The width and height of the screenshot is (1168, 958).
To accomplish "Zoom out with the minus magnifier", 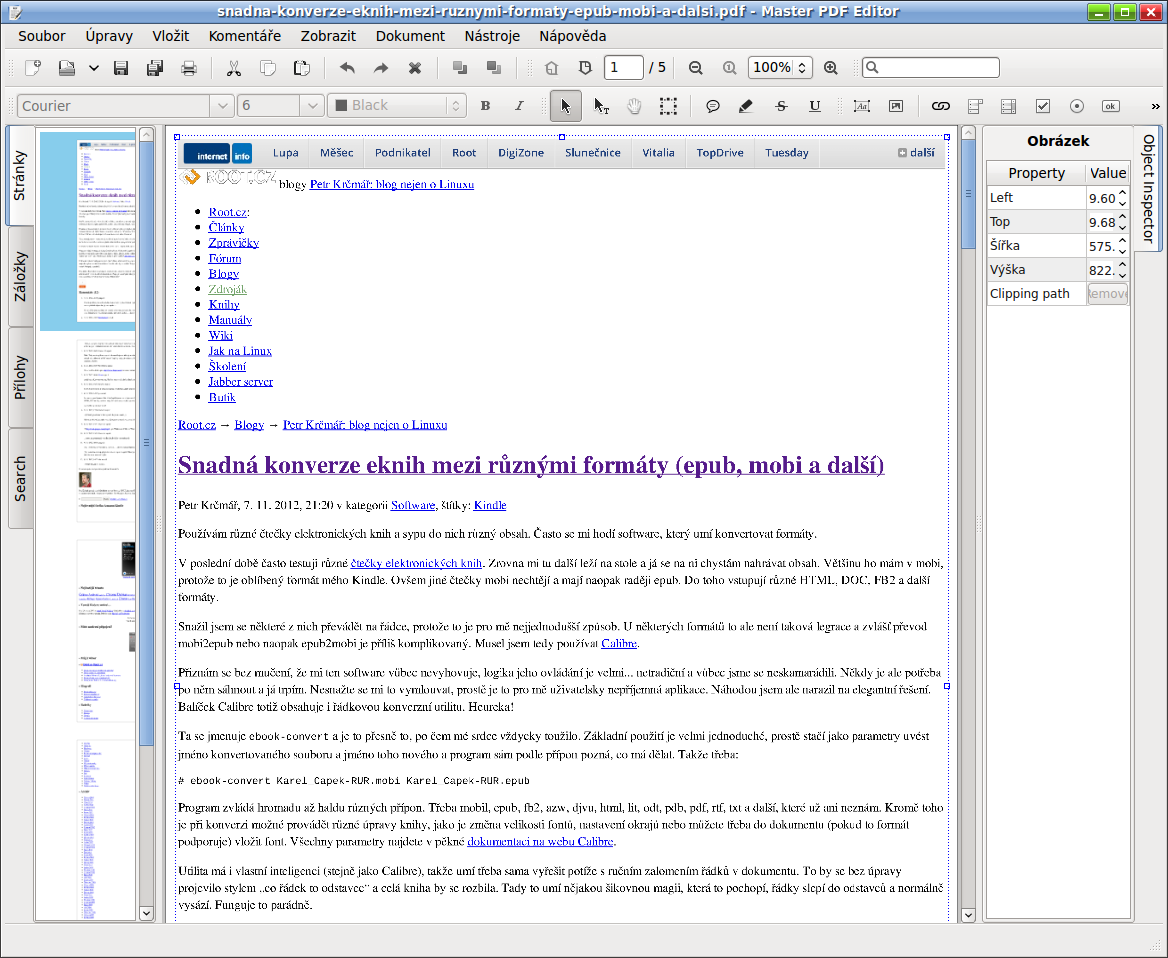I will coord(696,68).
